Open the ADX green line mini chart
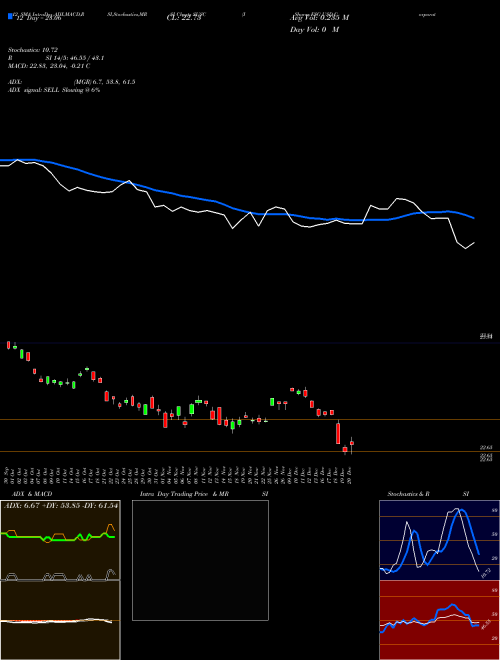The width and height of the screenshot is (500, 660). tap(60, 540)
